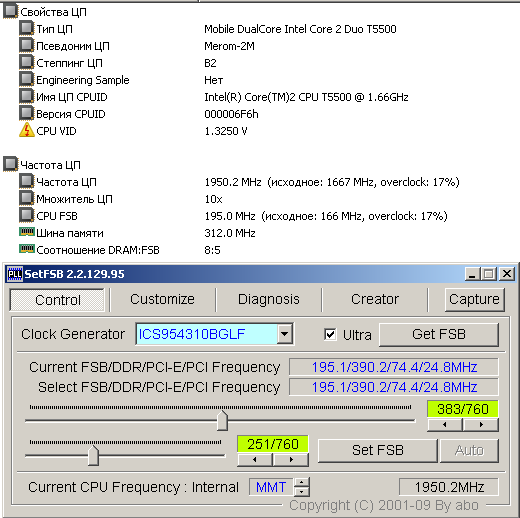Open the Clock Generator dropdown

tap(285, 334)
